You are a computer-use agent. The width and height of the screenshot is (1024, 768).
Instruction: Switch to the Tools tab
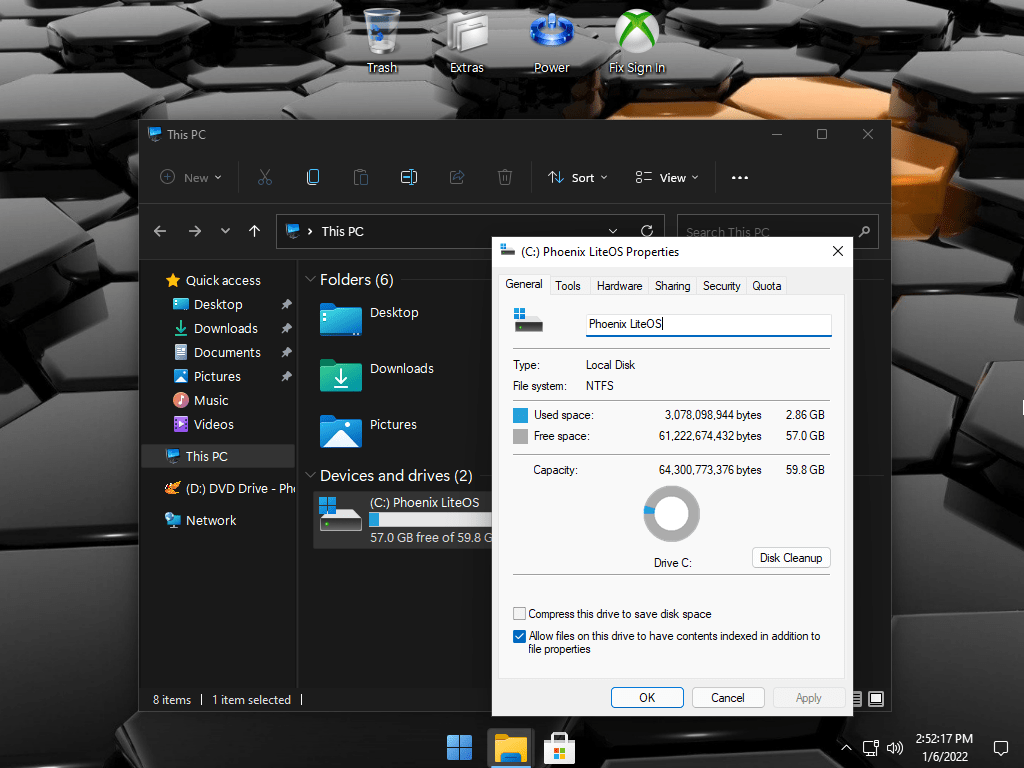click(568, 285)
